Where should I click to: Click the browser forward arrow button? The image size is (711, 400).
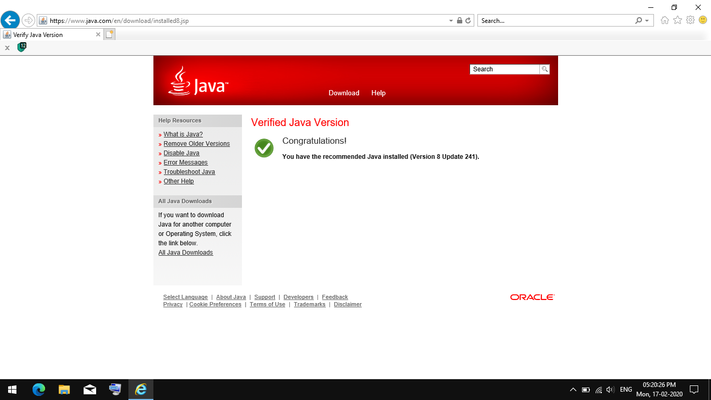pyautogui.click(x=28, y=20)
